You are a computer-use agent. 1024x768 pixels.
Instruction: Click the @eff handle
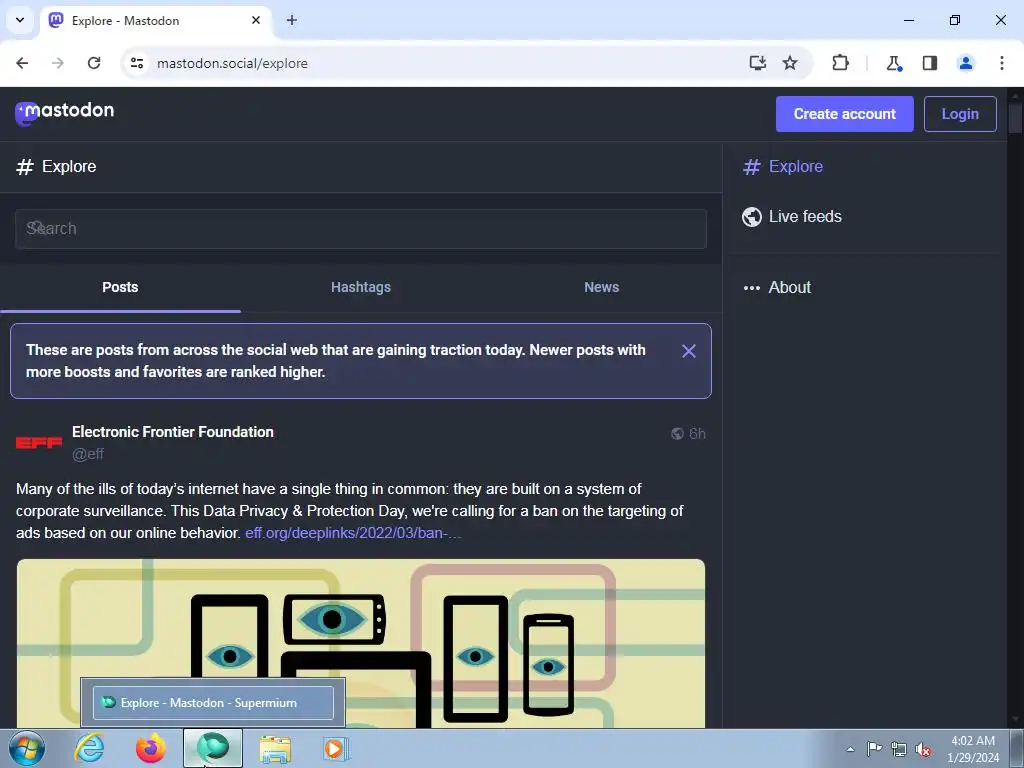tap(88, 454)
